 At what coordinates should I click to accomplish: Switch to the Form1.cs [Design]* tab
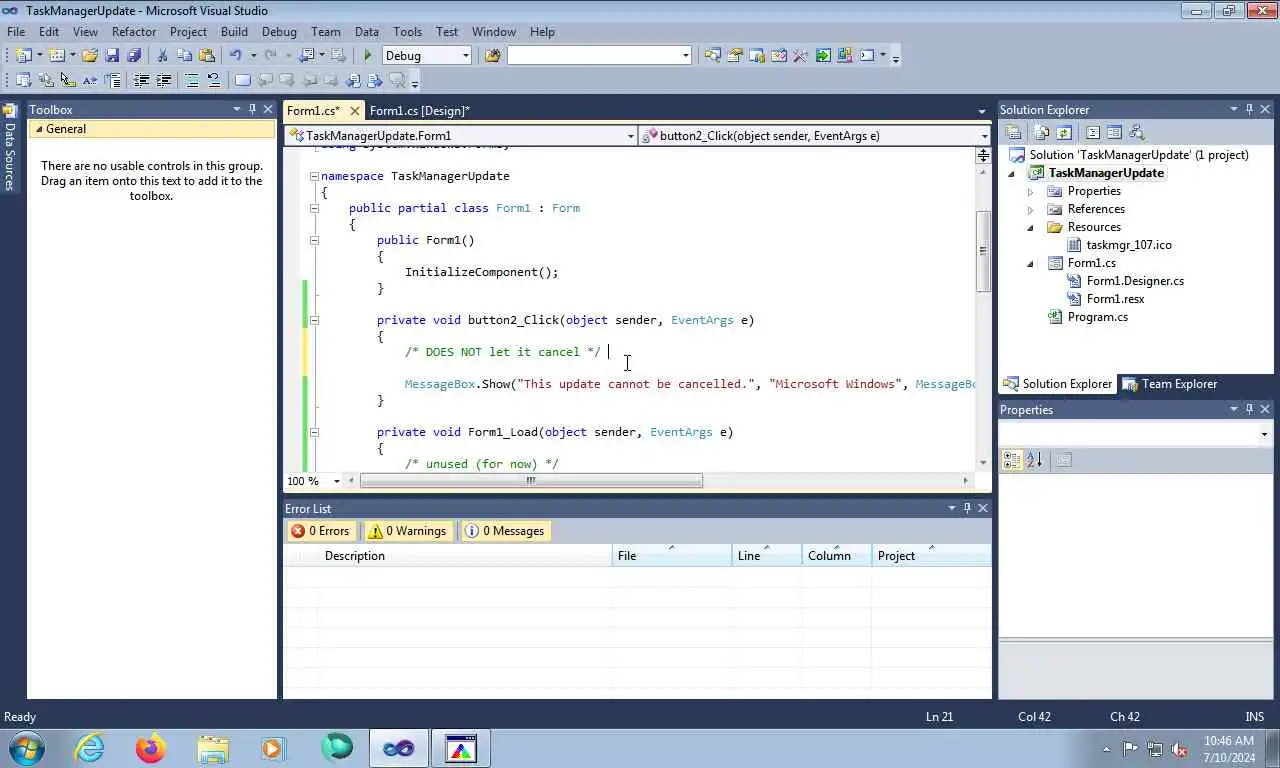419,111
